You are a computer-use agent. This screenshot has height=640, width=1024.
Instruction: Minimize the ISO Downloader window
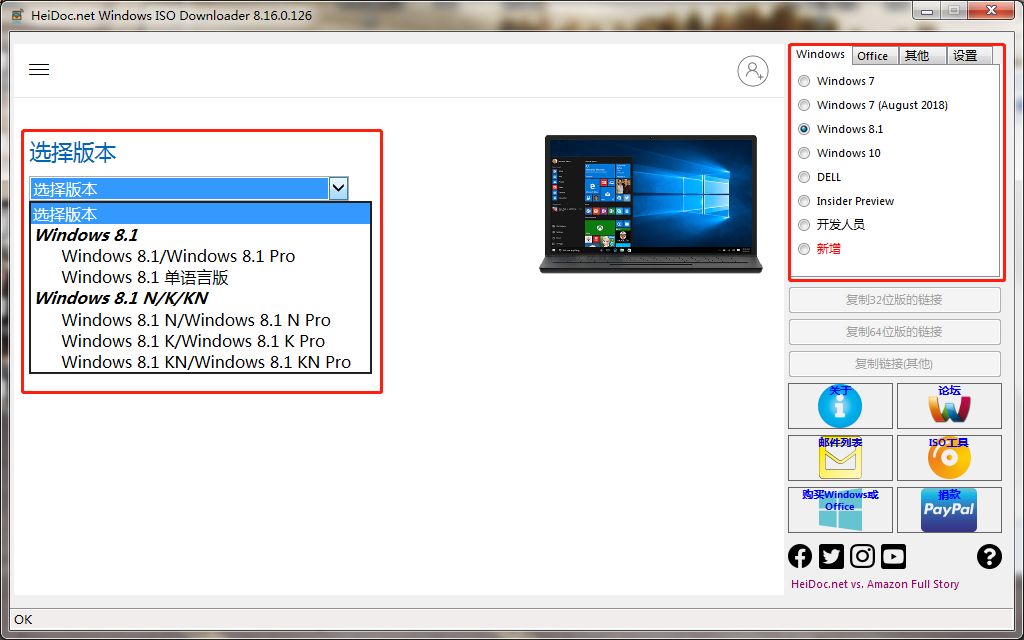tap(927, 10)
